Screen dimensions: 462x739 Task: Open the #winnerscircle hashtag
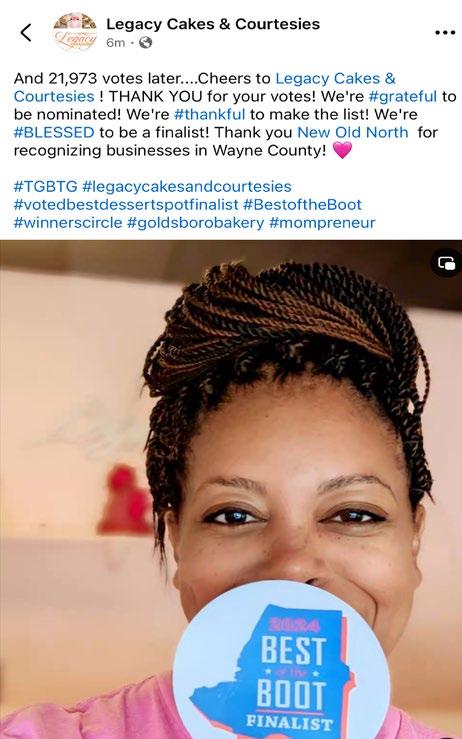click(x=68, y=223)
